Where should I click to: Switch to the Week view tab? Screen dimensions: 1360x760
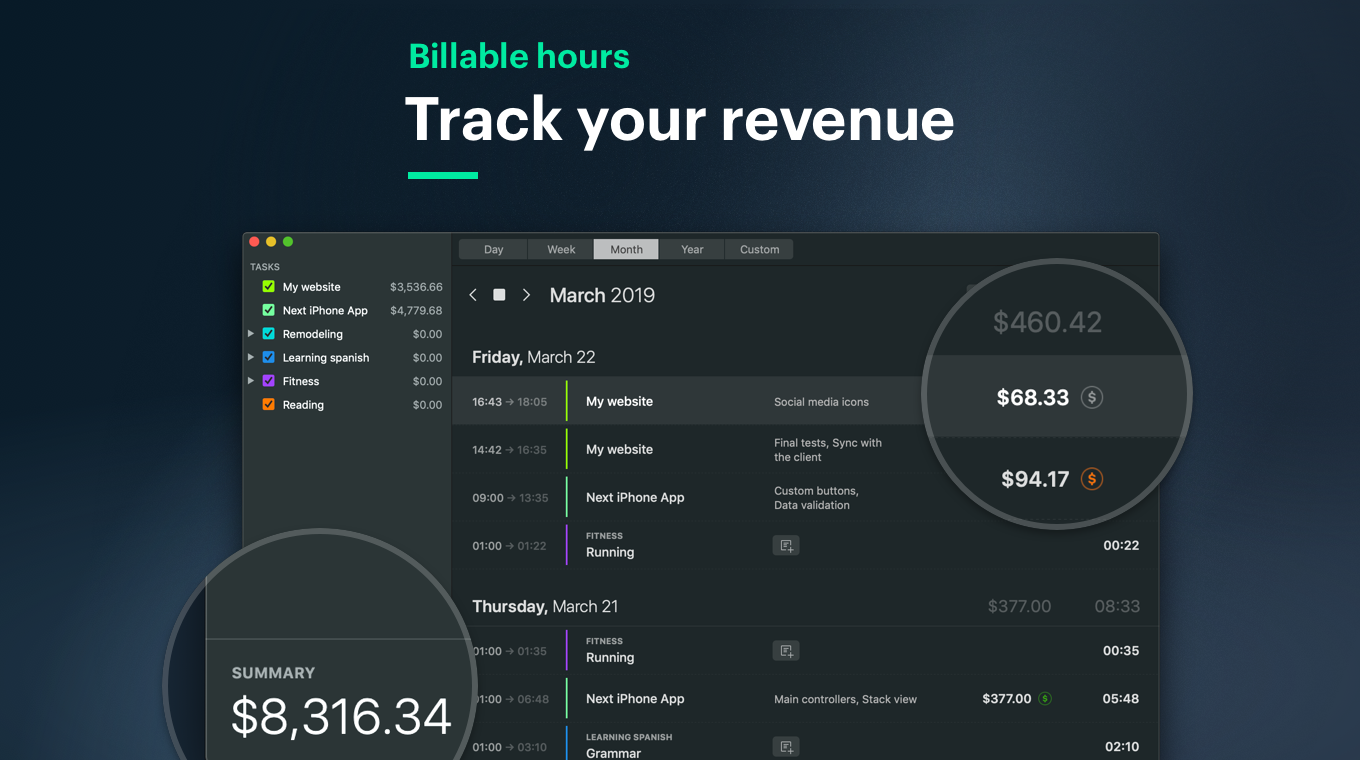(x=560, y=248)
